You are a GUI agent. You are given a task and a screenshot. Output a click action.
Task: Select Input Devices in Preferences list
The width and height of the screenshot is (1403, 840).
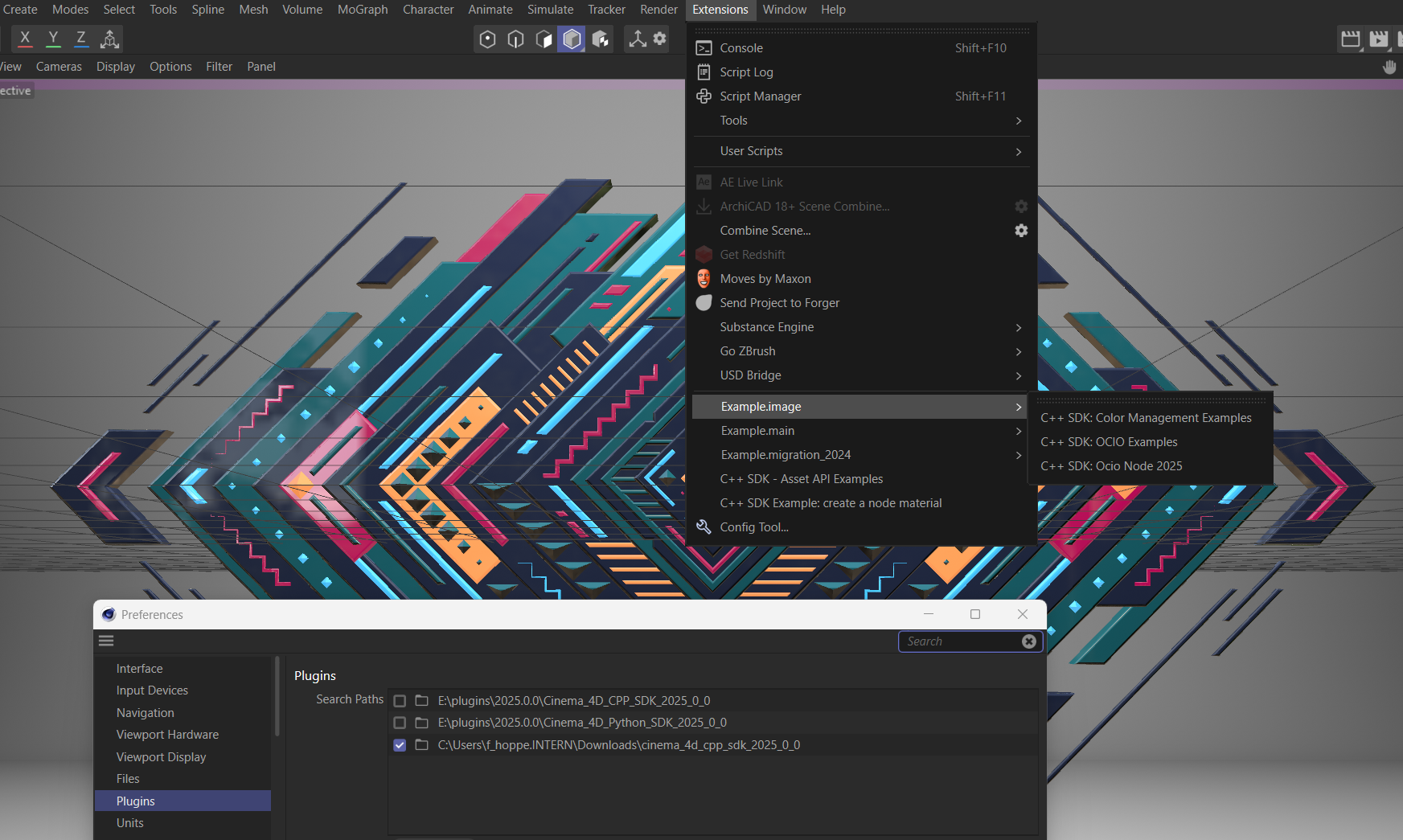pyautogui.click(x=183, y=690)
